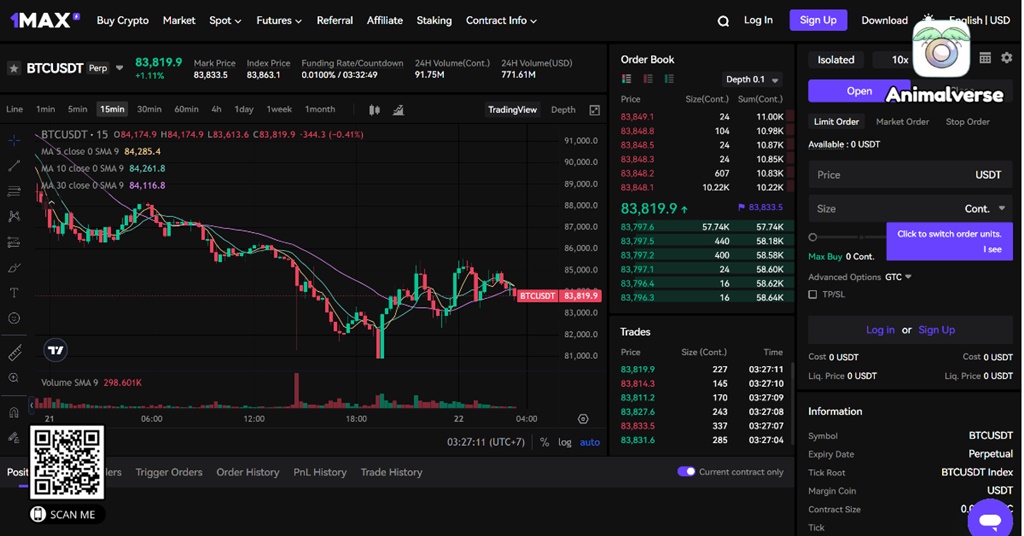This screenshot has width=1024, height=536.
Task: Switch to Stop Order tab
Action: point(967,121)
